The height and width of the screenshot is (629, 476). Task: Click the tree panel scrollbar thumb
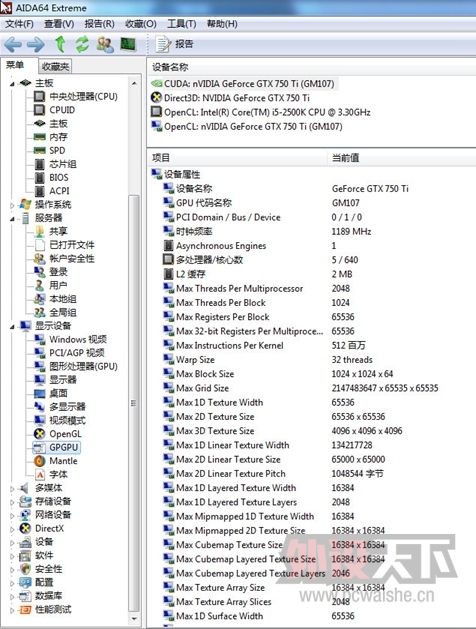pos(134,403)
